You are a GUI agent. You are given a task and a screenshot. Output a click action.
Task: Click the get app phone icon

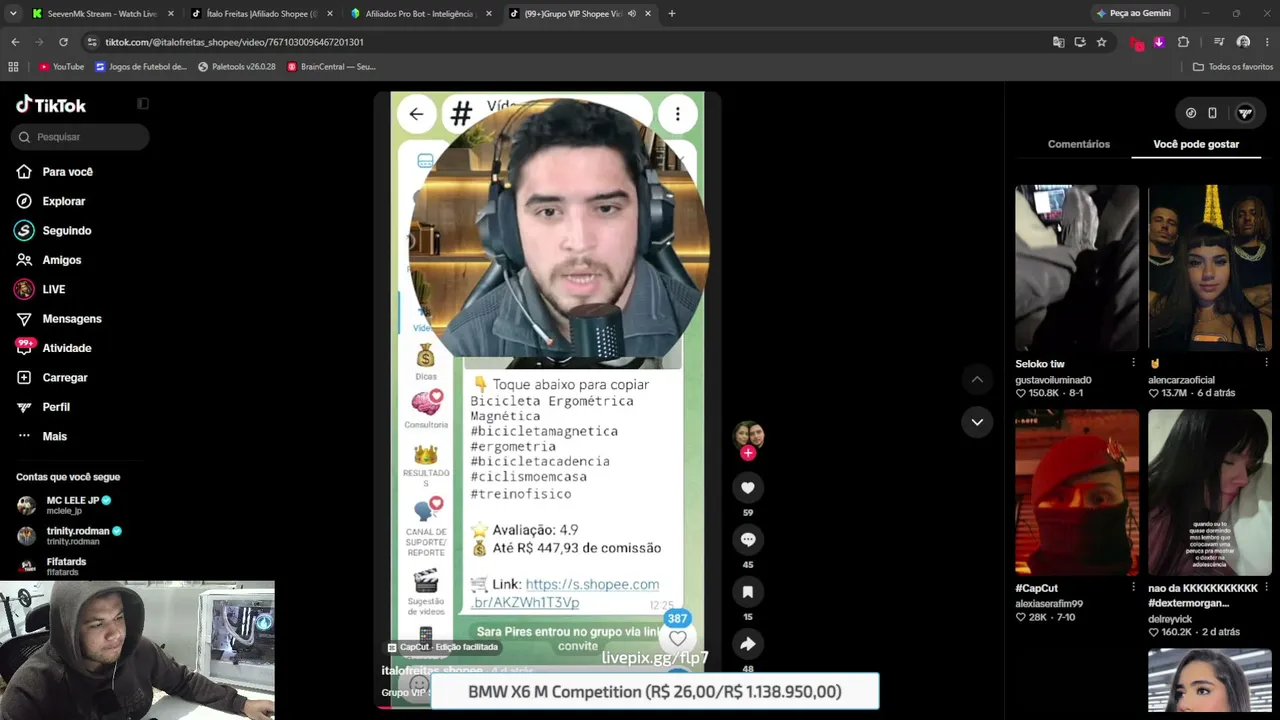[1212, 113]
